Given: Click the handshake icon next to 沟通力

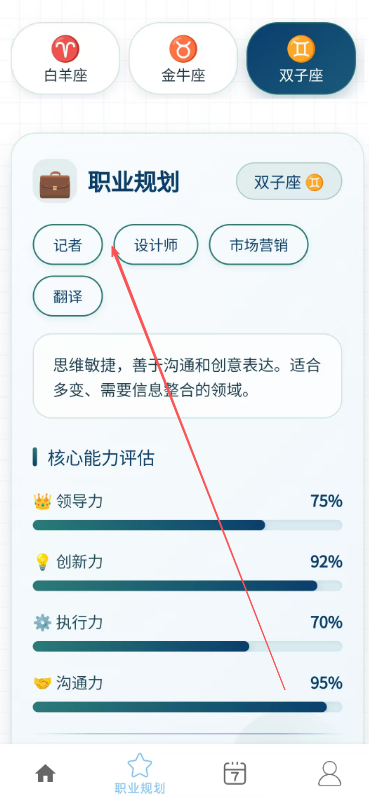Looking at the screenshot, I should (42, 683).
